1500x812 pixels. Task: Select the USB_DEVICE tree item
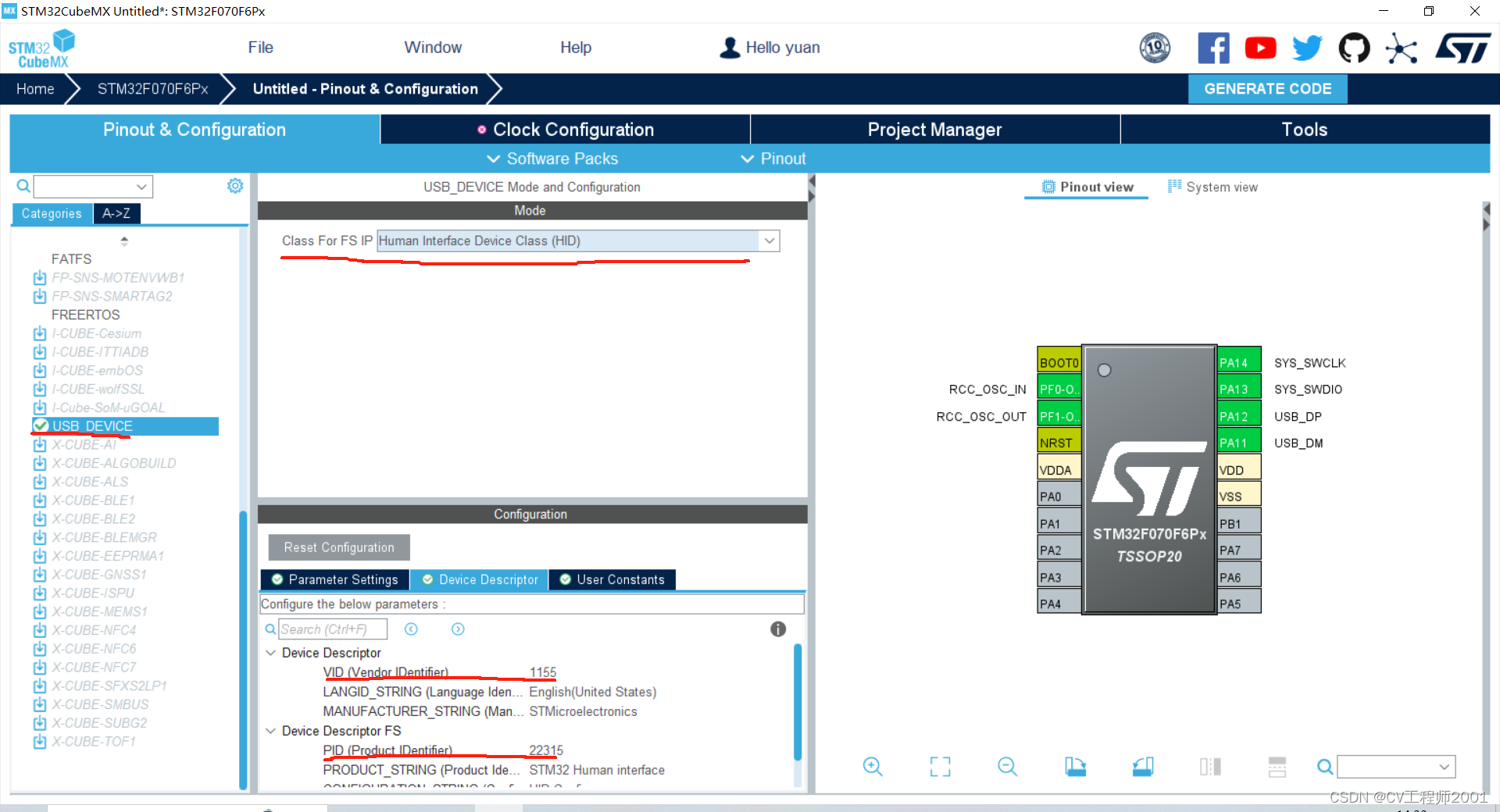125,426
